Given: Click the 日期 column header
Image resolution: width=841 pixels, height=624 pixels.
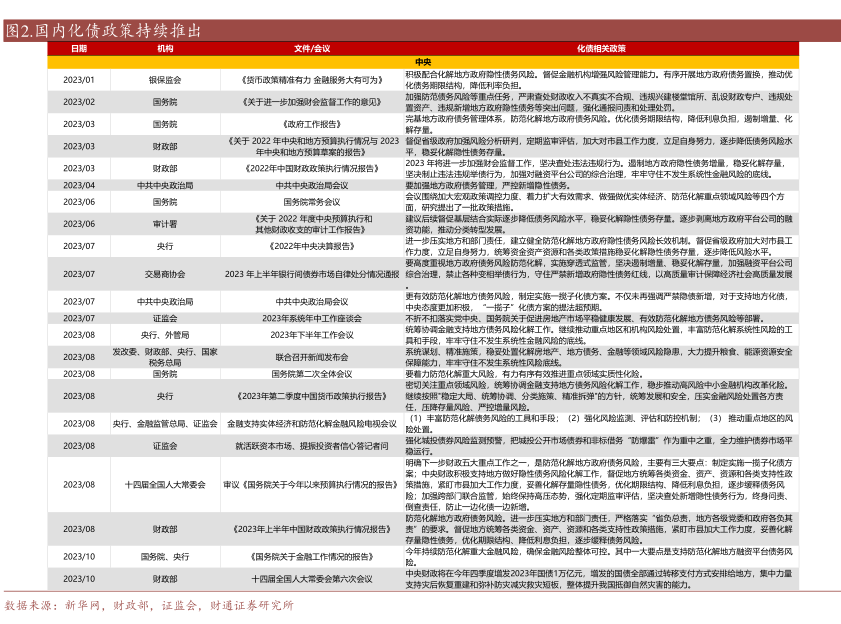Looking at the screenshot, I should [x=79, y=48].
